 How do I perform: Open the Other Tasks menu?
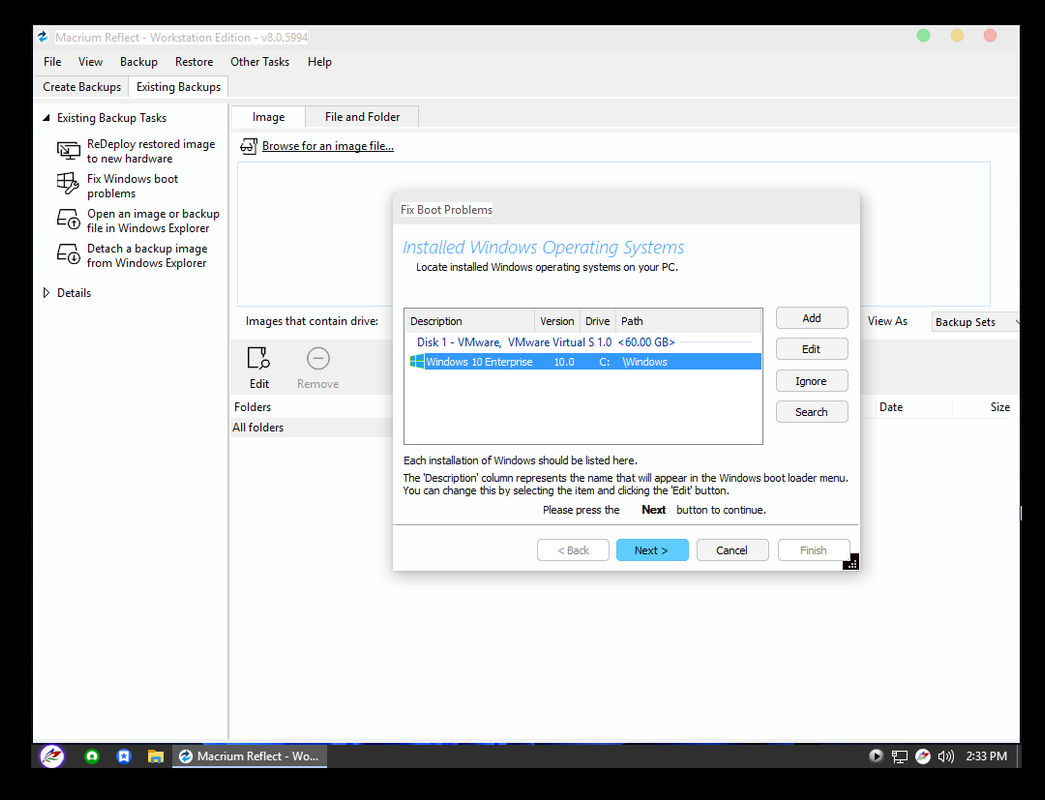tap(259, 62)
